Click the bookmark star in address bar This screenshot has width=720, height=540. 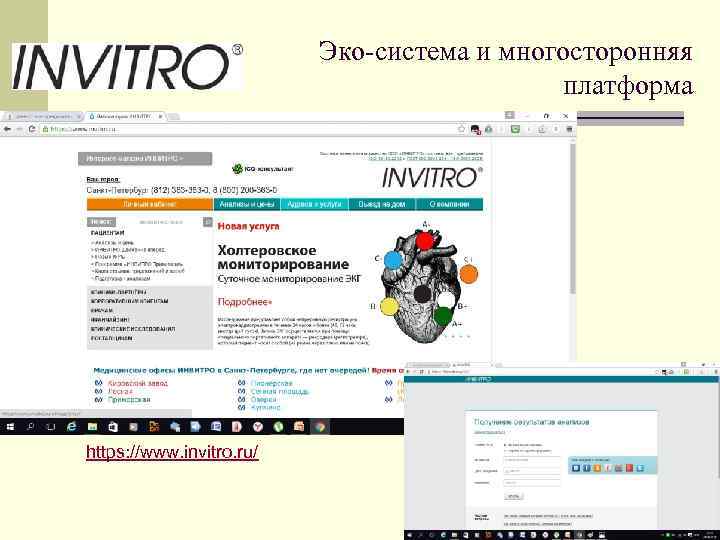[461, 129]
